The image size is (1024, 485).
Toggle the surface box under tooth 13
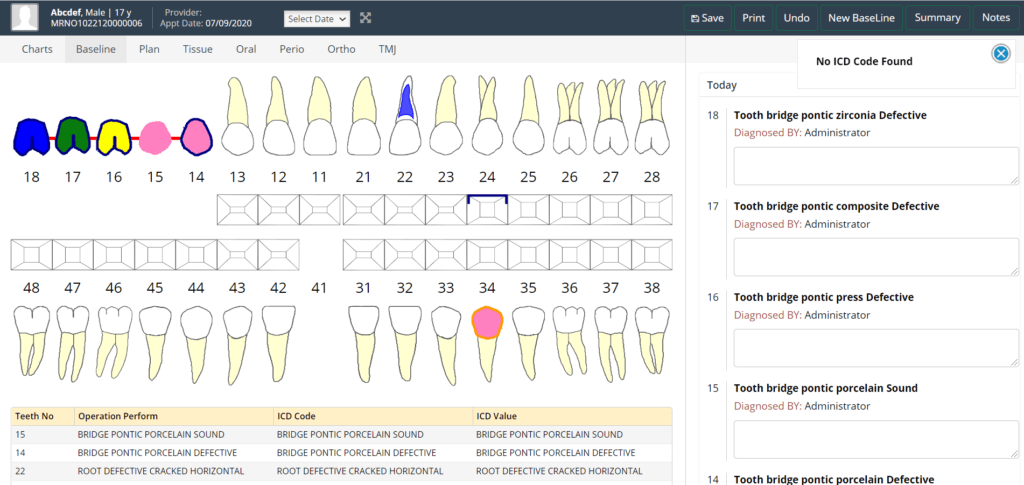[238, 208]
